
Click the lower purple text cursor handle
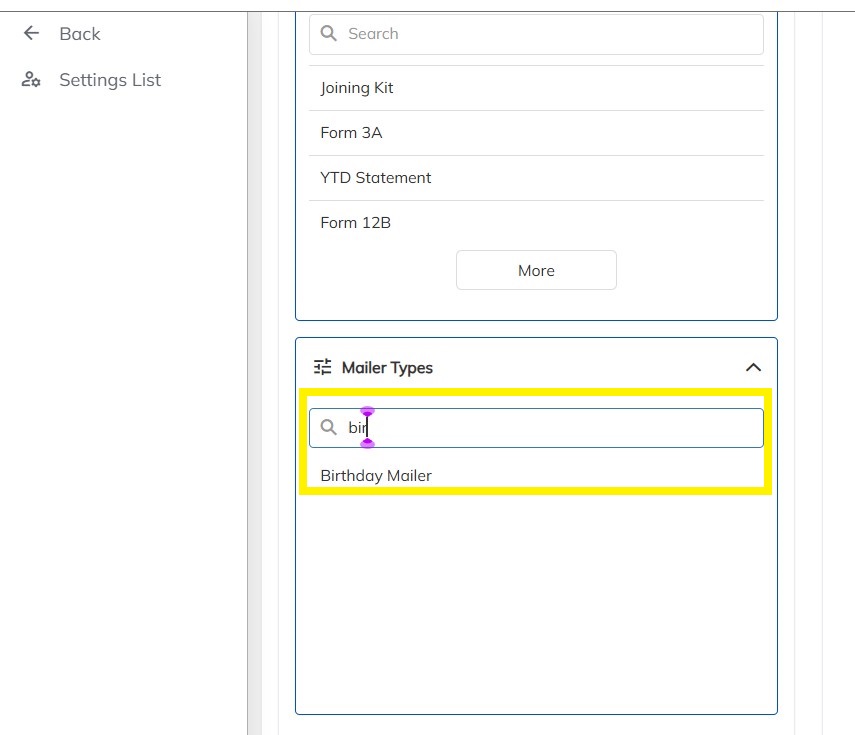click(367, 443)
